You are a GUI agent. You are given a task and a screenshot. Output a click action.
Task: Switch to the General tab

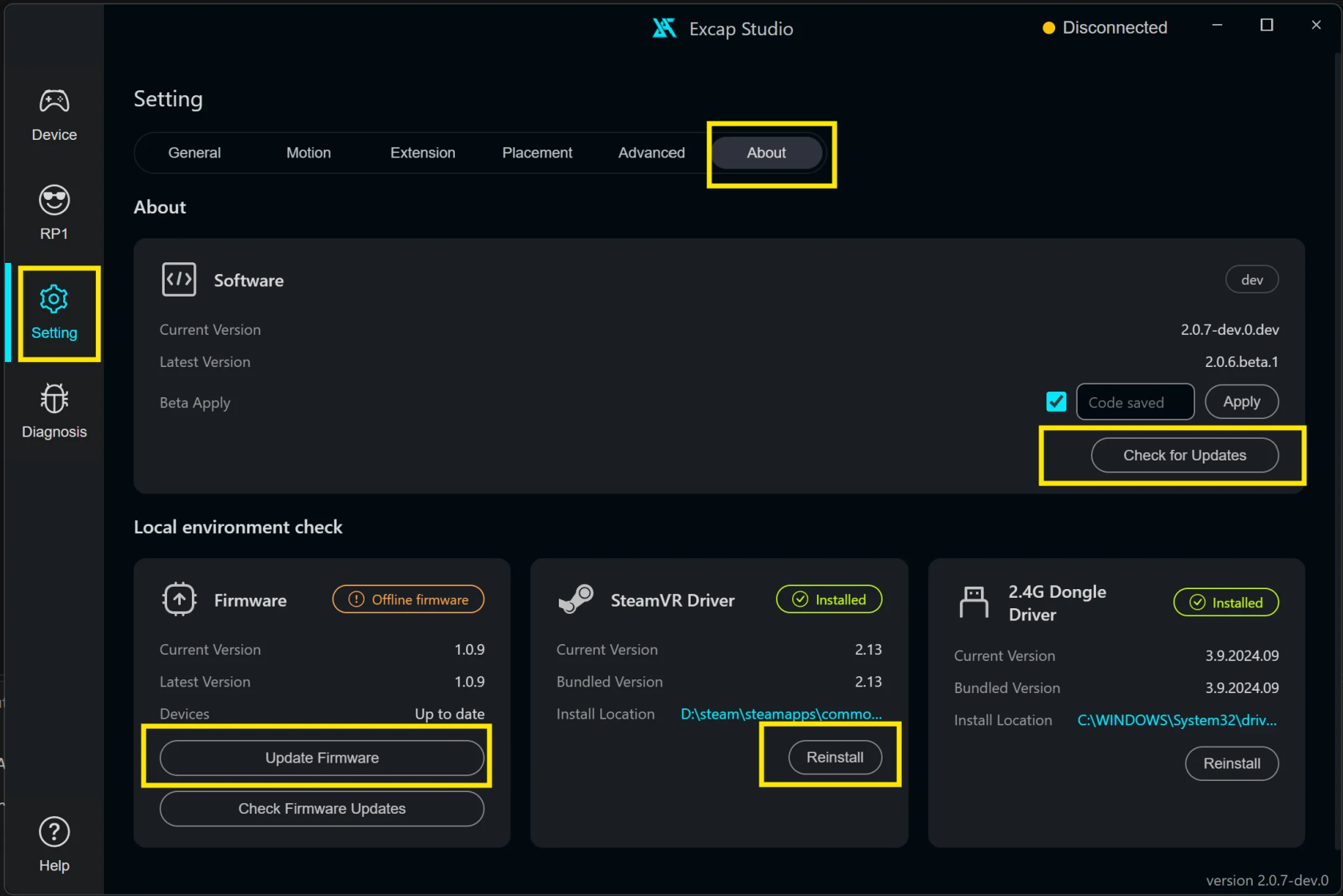tap(194, 153)
